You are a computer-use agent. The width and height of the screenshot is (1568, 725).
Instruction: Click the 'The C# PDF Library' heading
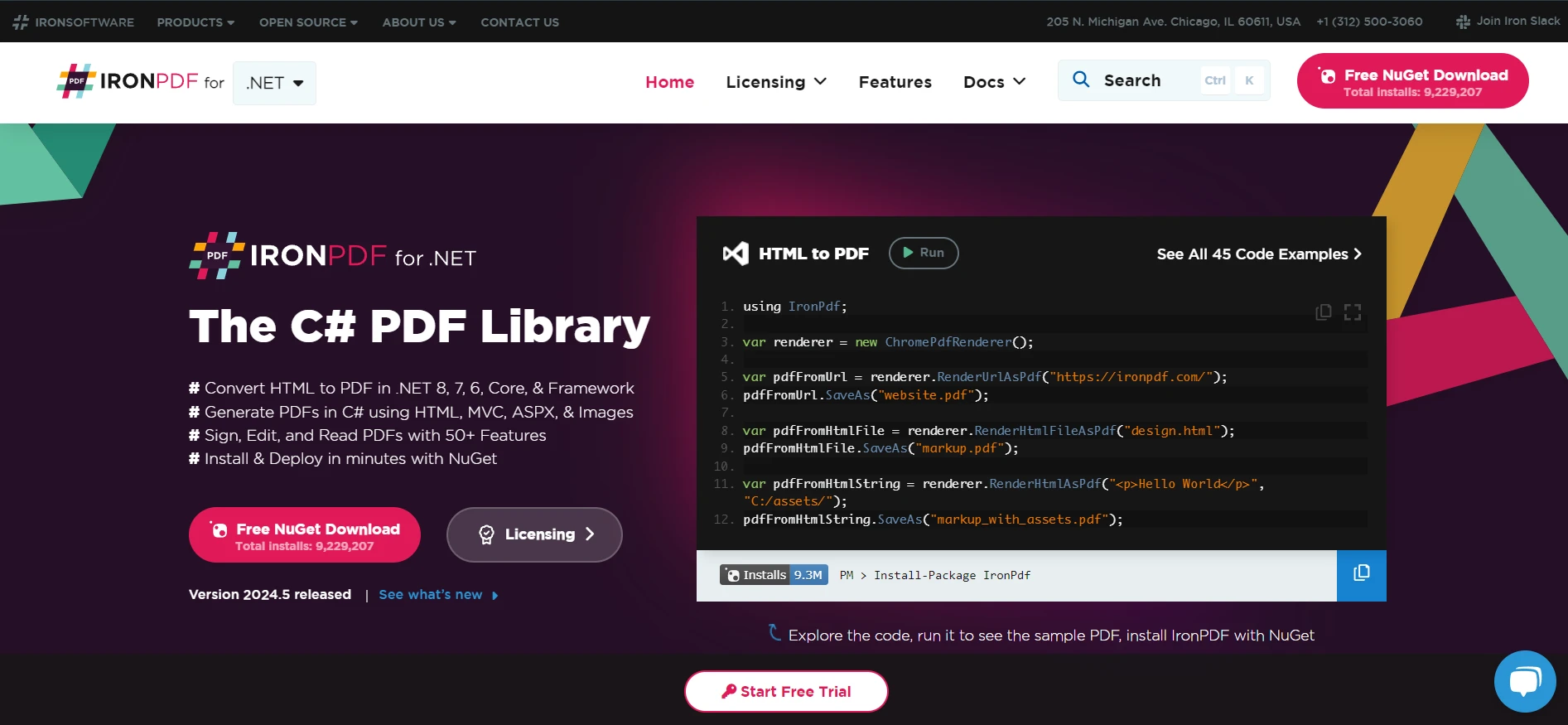click(x=419, y=326)
